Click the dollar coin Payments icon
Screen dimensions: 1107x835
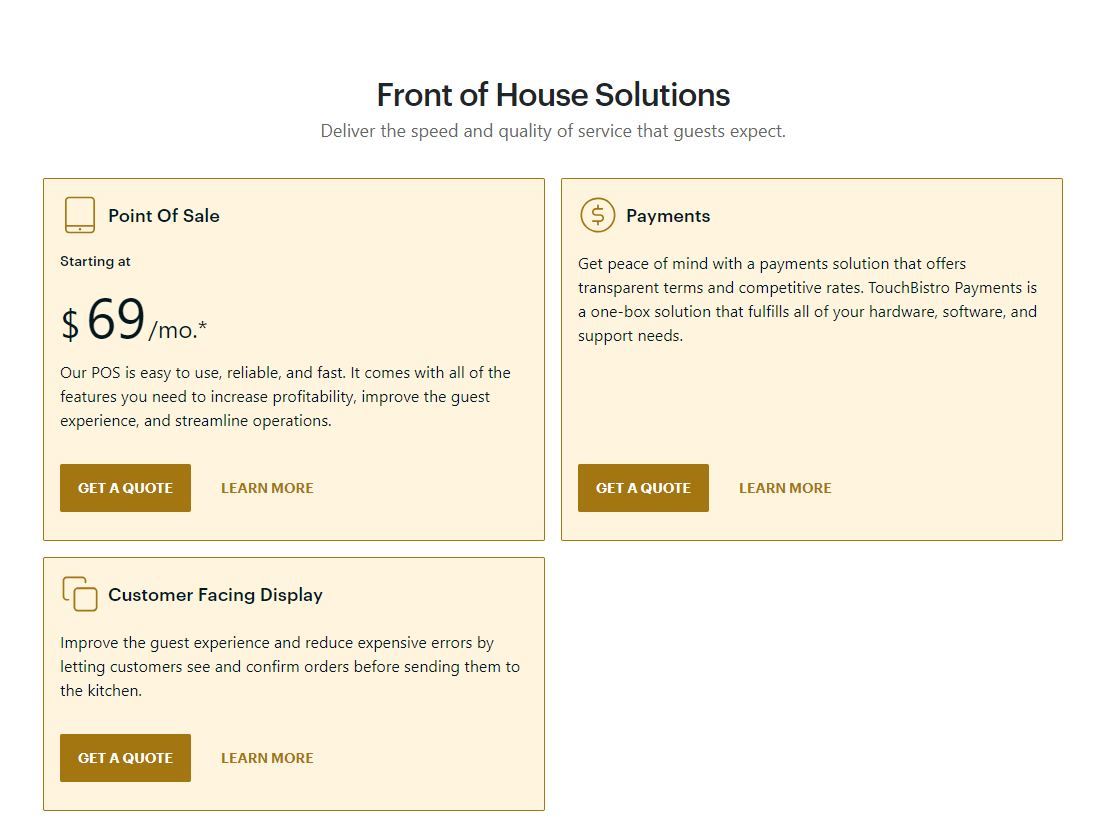click(597, 215)
